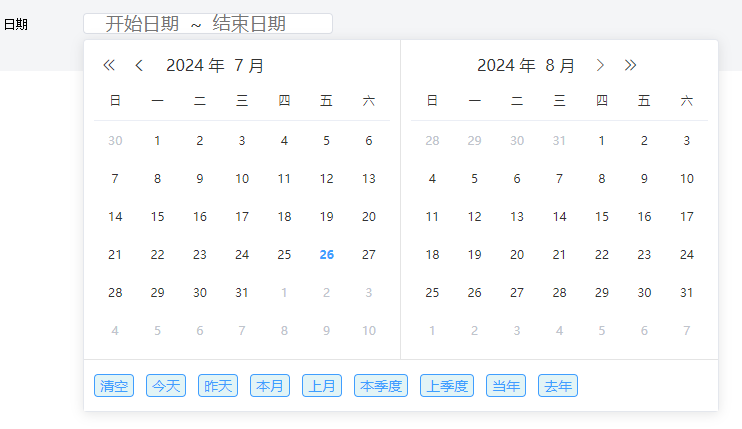
Task: Go to next month with right arrow
Action: coord(600,65)
